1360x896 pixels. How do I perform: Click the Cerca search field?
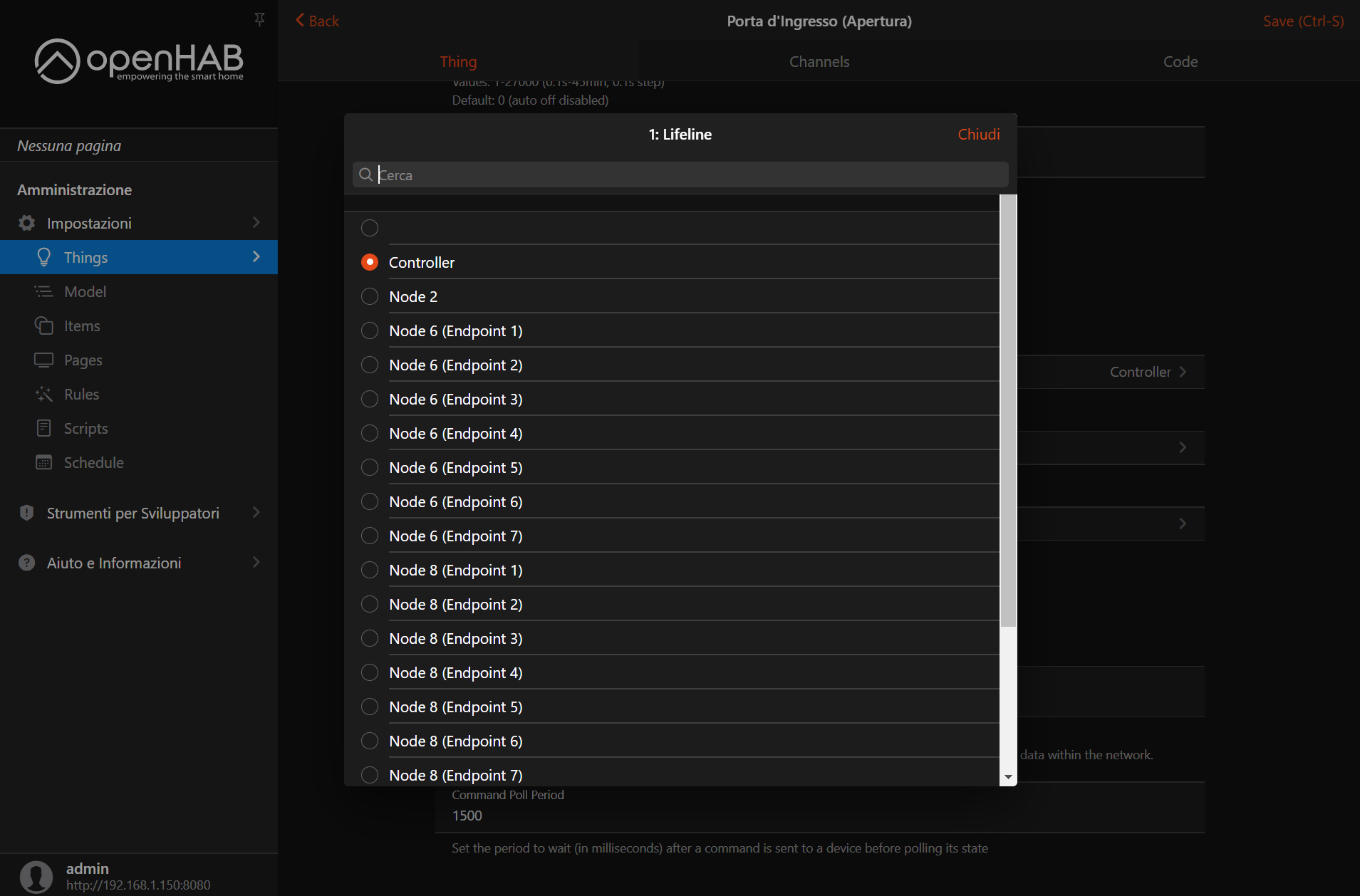(x=678, y=174)
